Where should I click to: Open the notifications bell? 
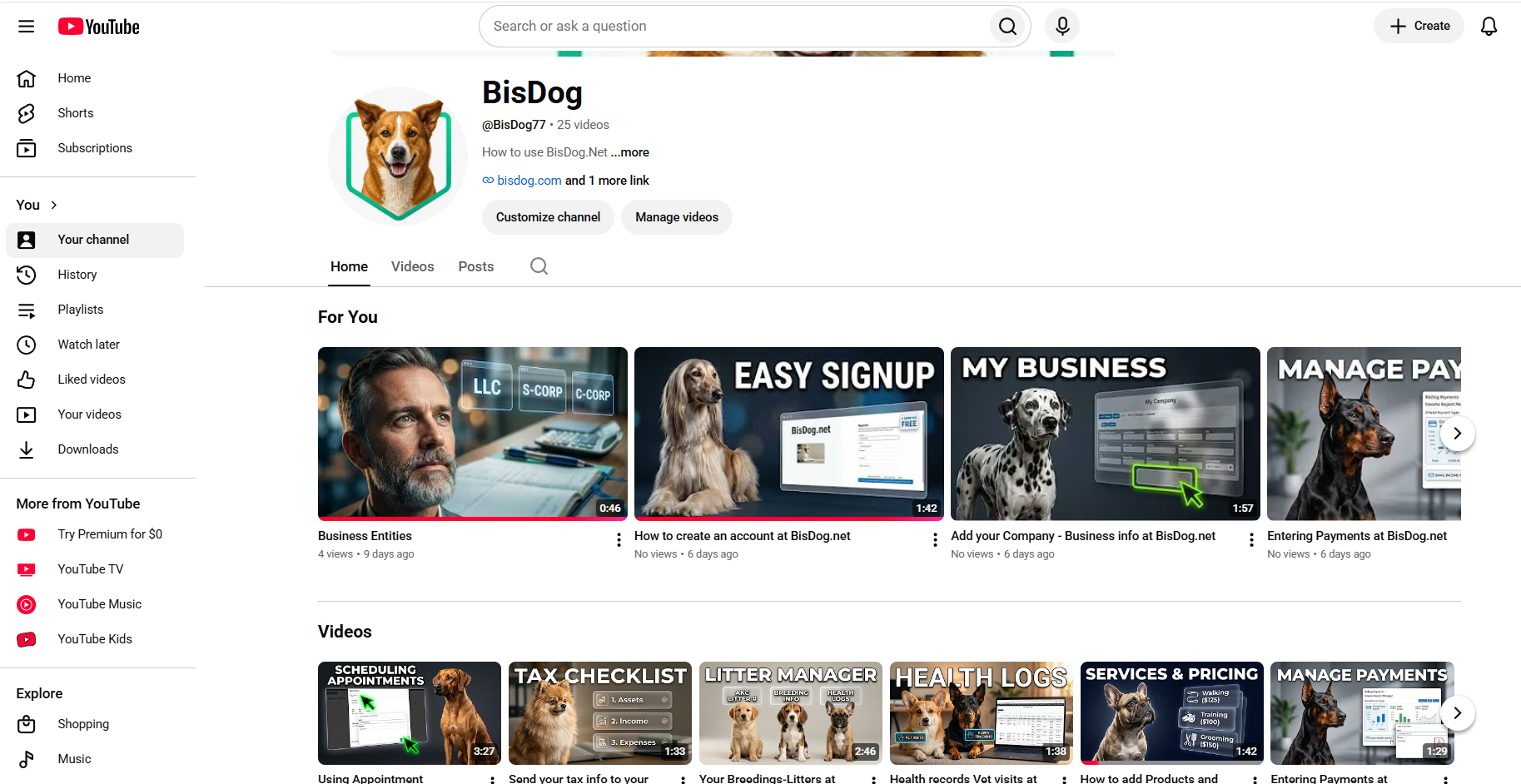pos(1489,27)
